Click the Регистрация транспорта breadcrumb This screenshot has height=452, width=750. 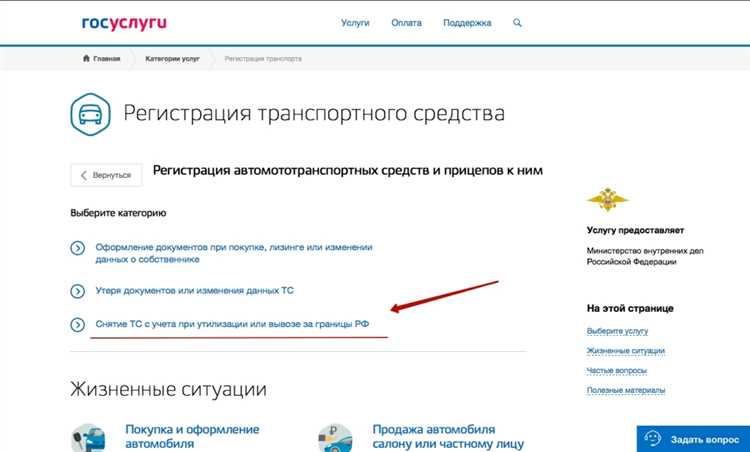(263, 59)
